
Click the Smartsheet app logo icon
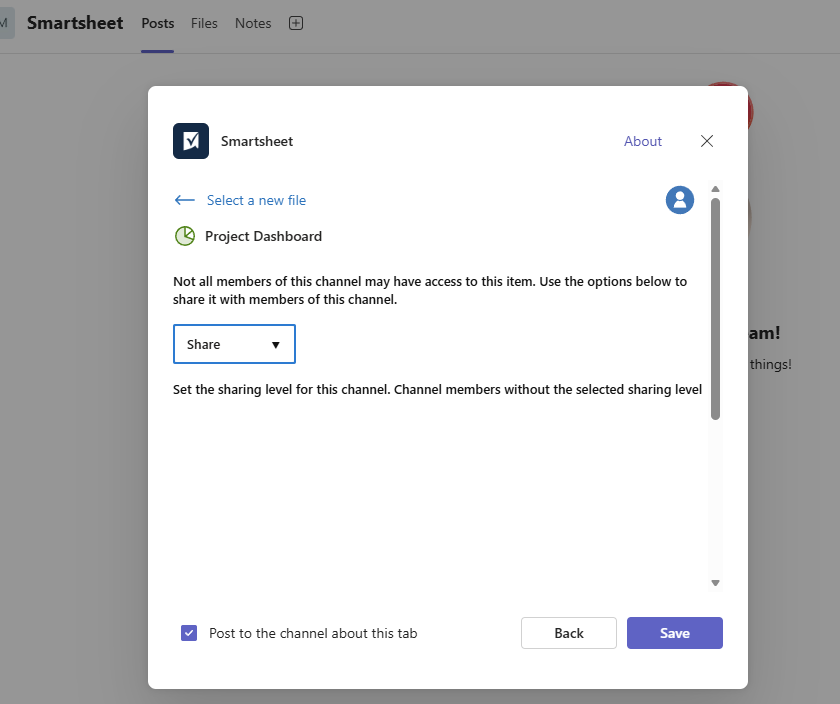(191, 141)
